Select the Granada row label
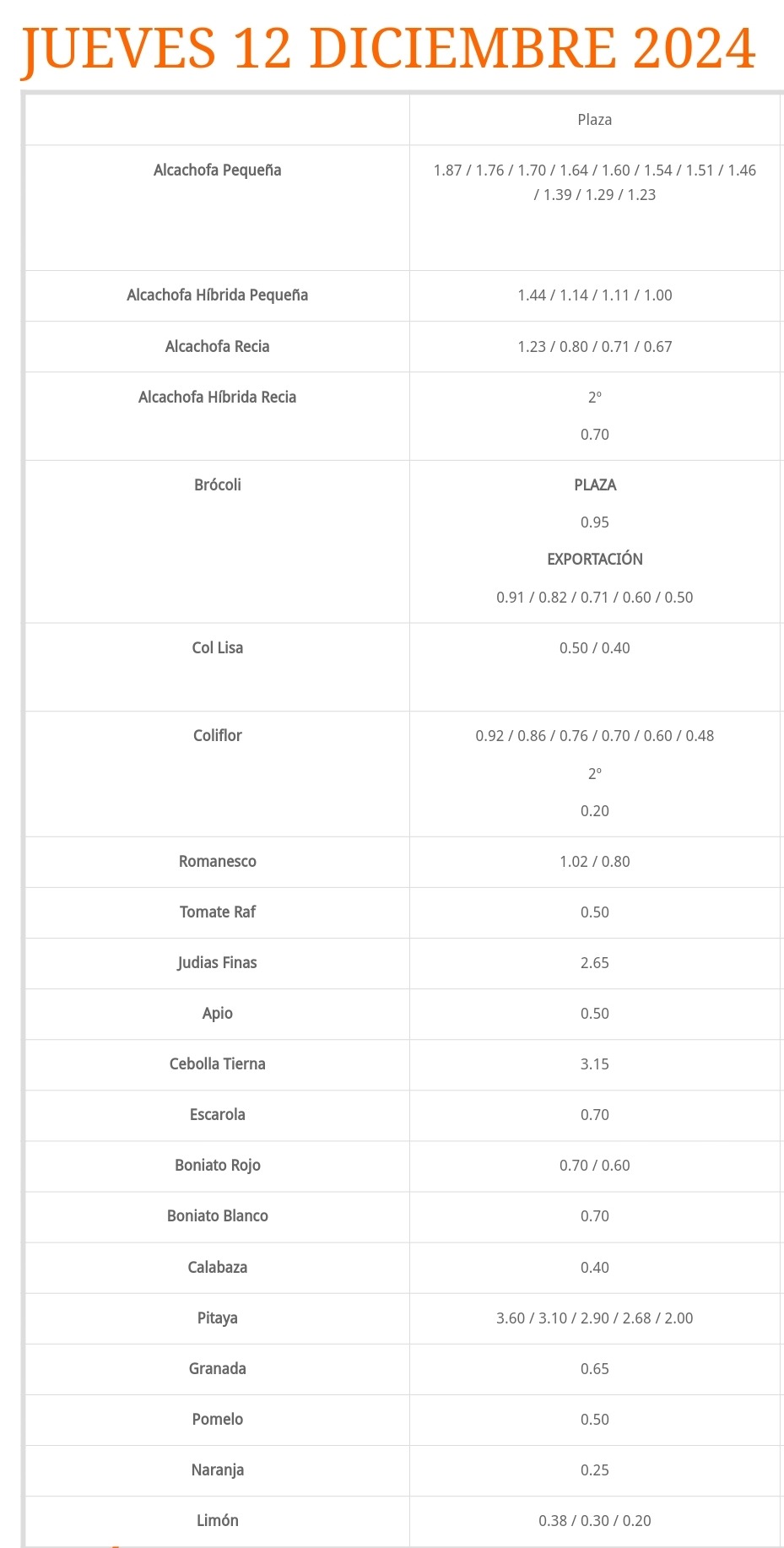784x1548 pixels. point(218,1369)
